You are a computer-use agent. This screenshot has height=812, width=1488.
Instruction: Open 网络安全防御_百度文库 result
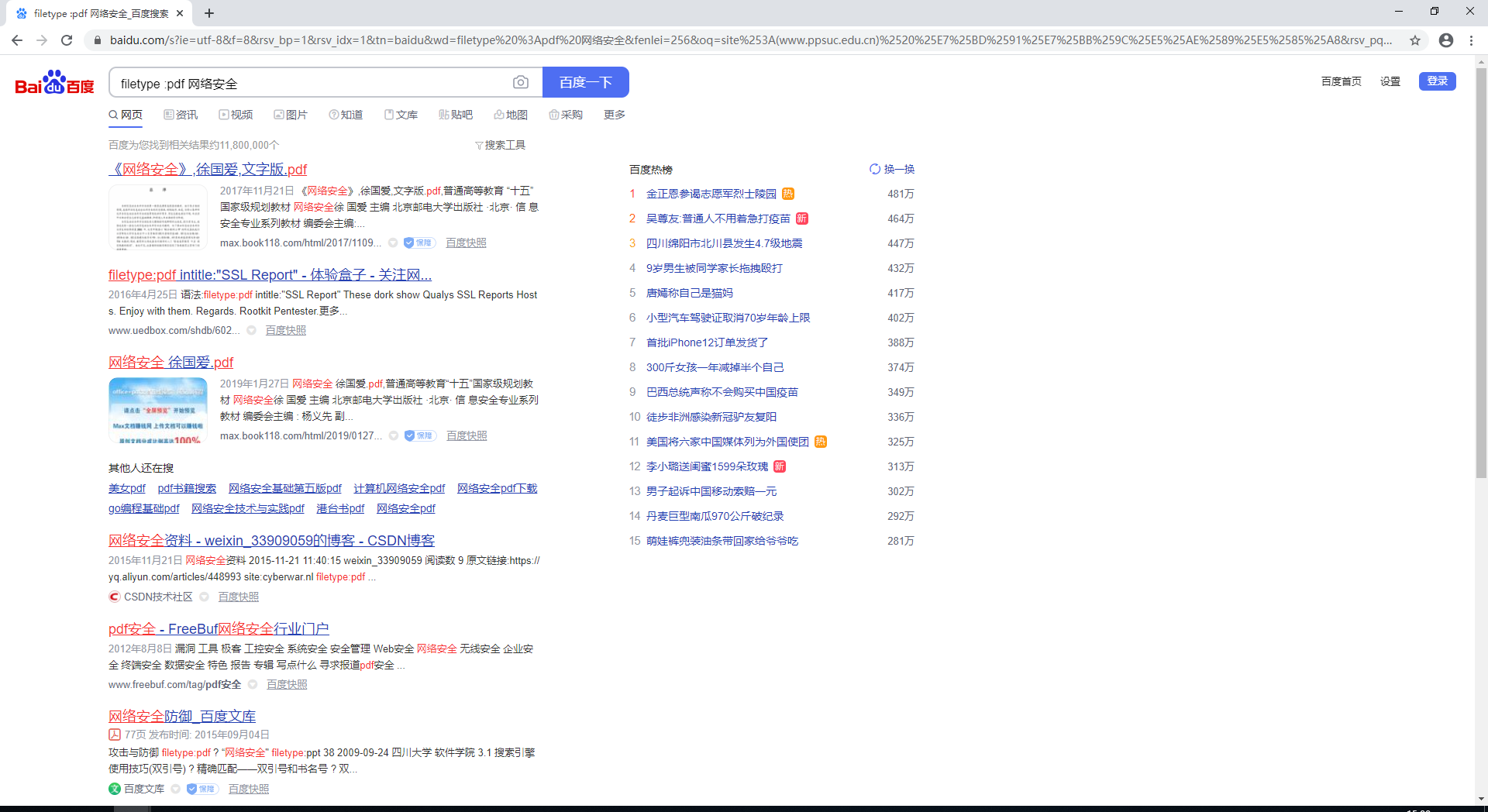182,717
